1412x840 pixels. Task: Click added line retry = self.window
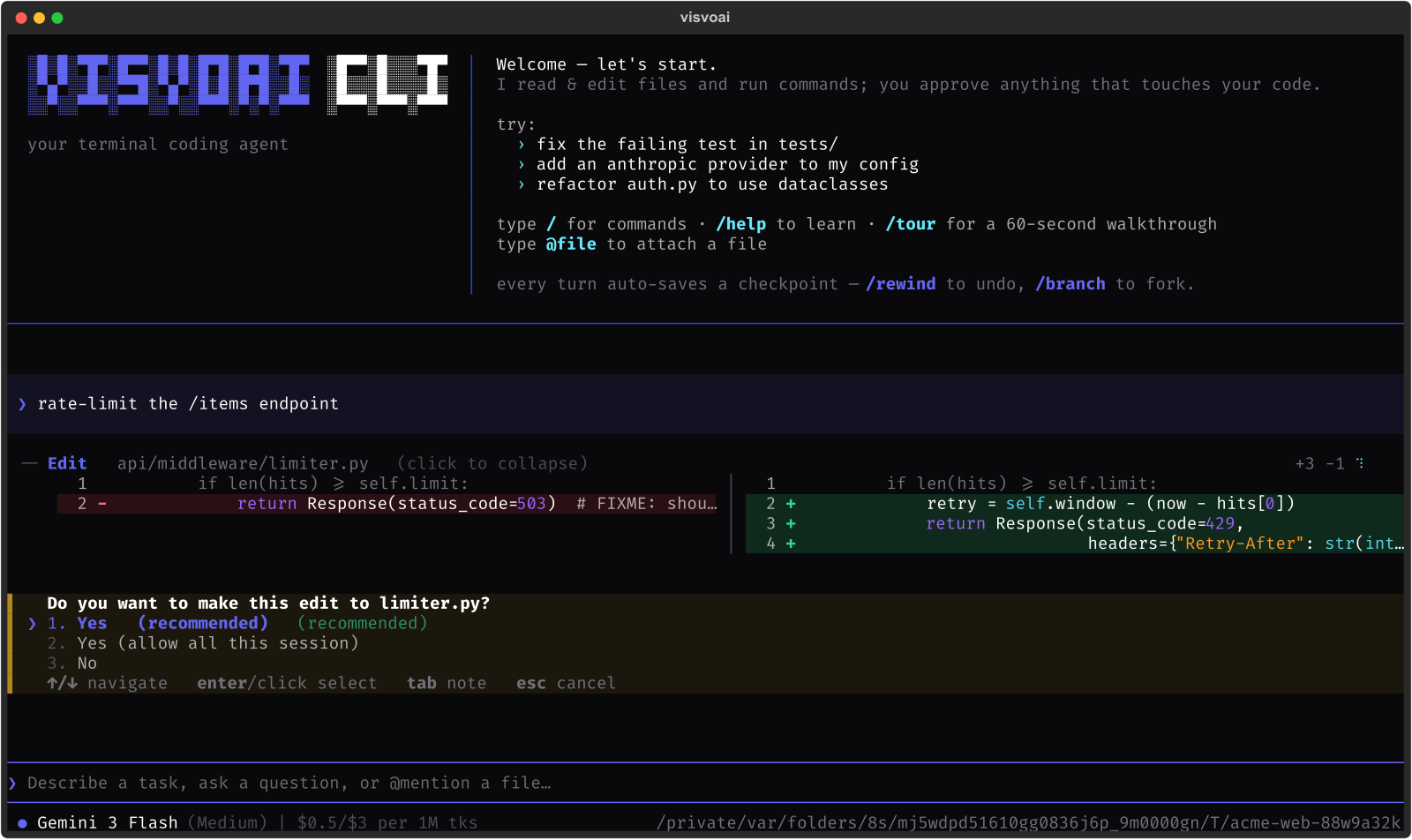(1074, 504)
